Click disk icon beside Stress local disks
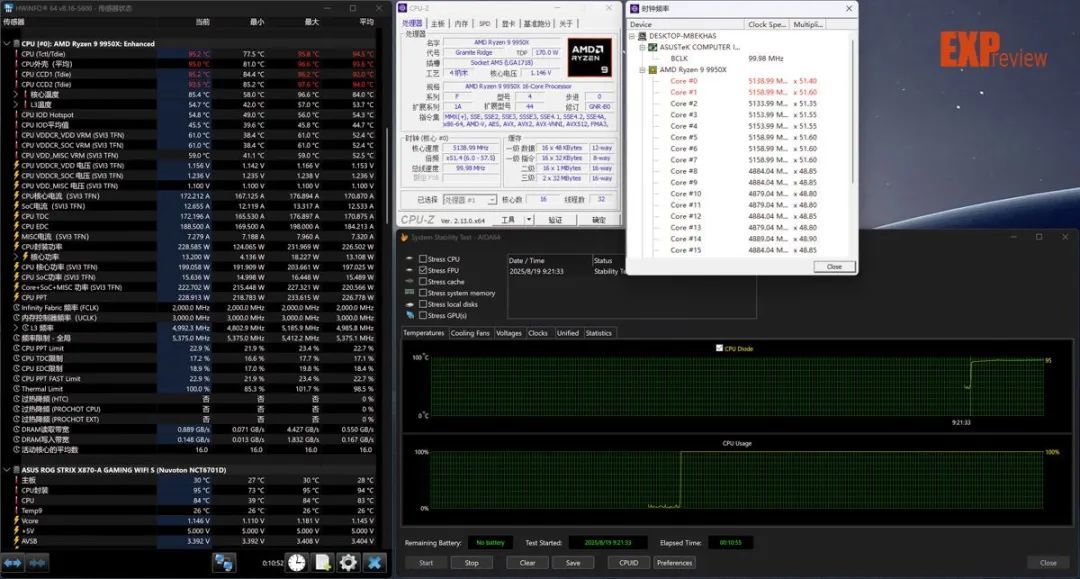 click(409, 304)
